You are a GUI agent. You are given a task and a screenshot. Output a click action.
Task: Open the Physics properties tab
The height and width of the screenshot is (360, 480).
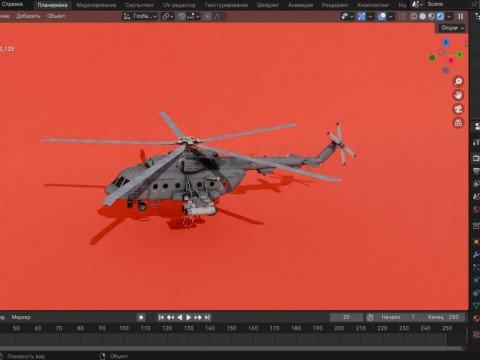pos(476,280)
